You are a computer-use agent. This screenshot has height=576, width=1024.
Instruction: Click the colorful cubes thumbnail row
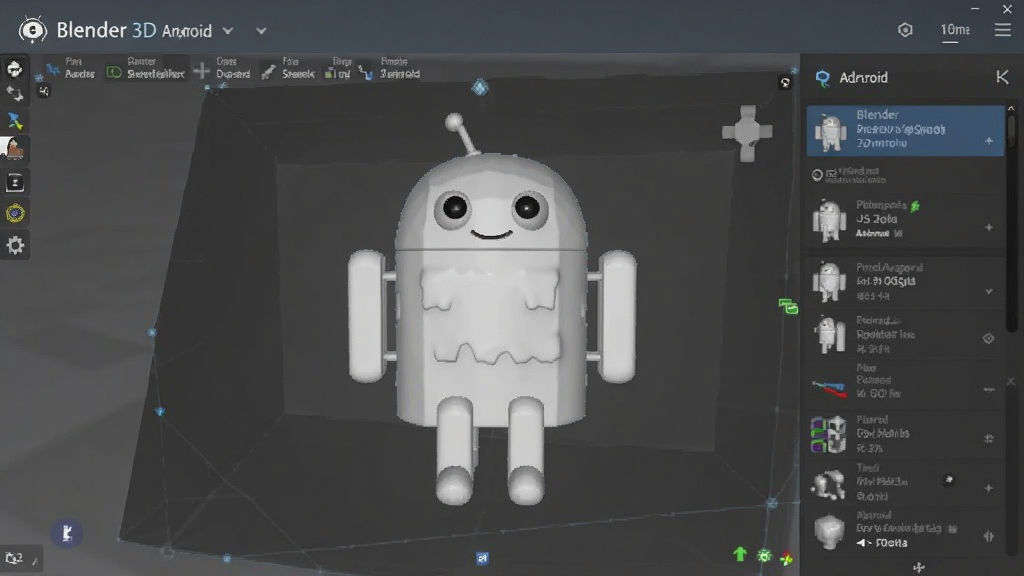click(x=905, y=434)
